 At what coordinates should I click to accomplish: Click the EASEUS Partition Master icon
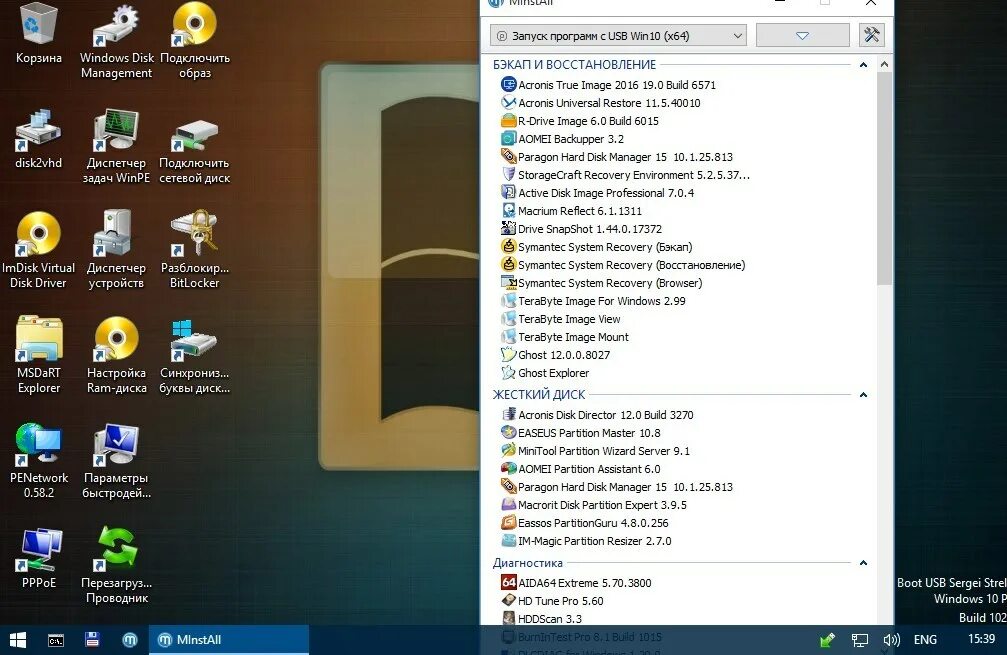[509, 432]
